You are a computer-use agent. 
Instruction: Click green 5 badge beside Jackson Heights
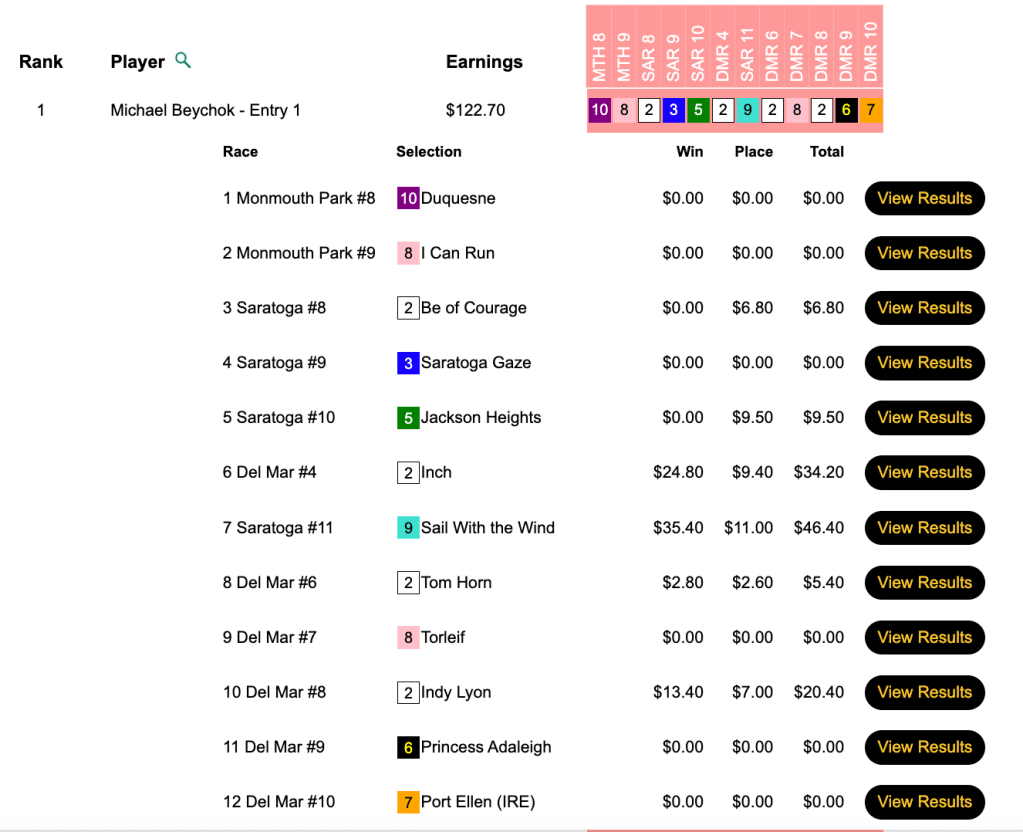[x=408, y=418]
